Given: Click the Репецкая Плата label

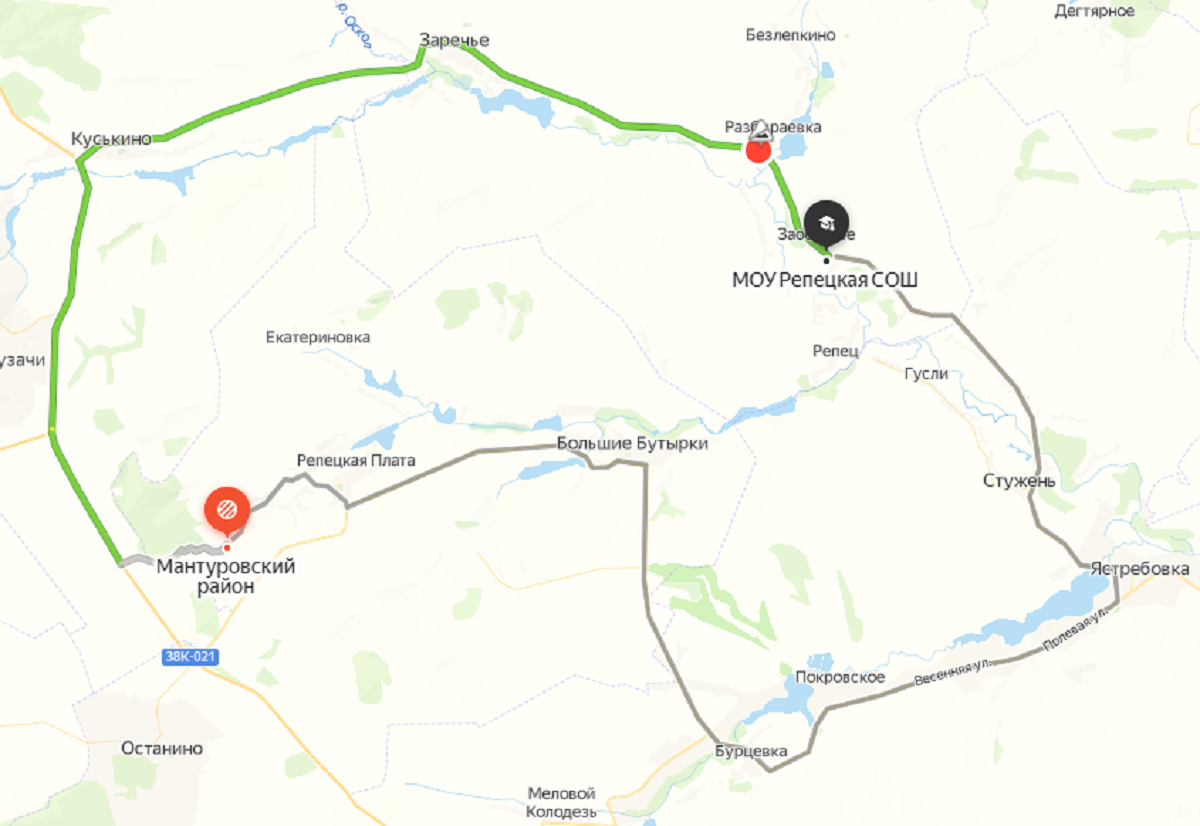Looking at the screenshot, I should (356, 460).
